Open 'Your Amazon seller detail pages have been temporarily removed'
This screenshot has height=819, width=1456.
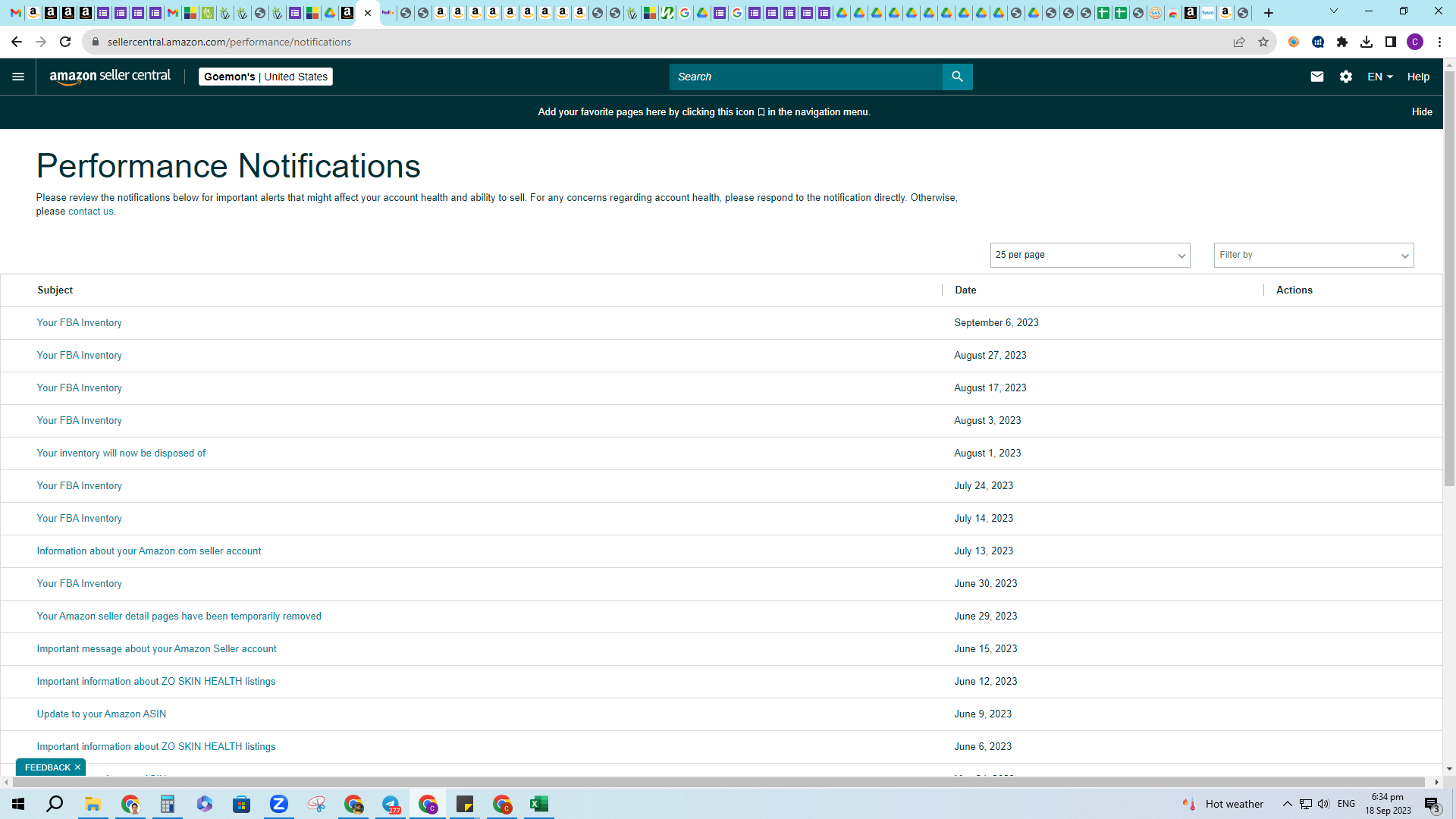tap(179, 617)
